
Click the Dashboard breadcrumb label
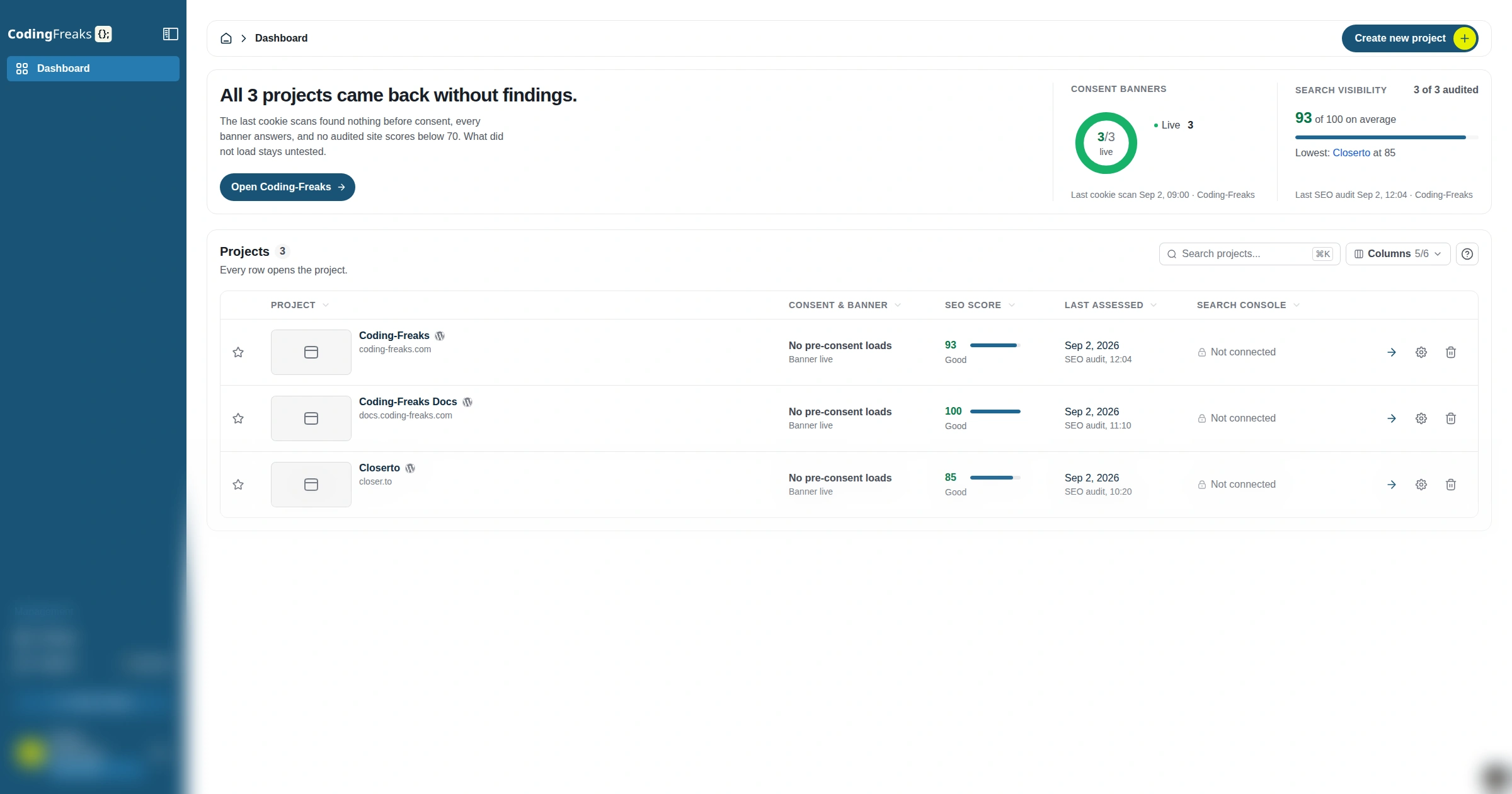pos(281,38)
